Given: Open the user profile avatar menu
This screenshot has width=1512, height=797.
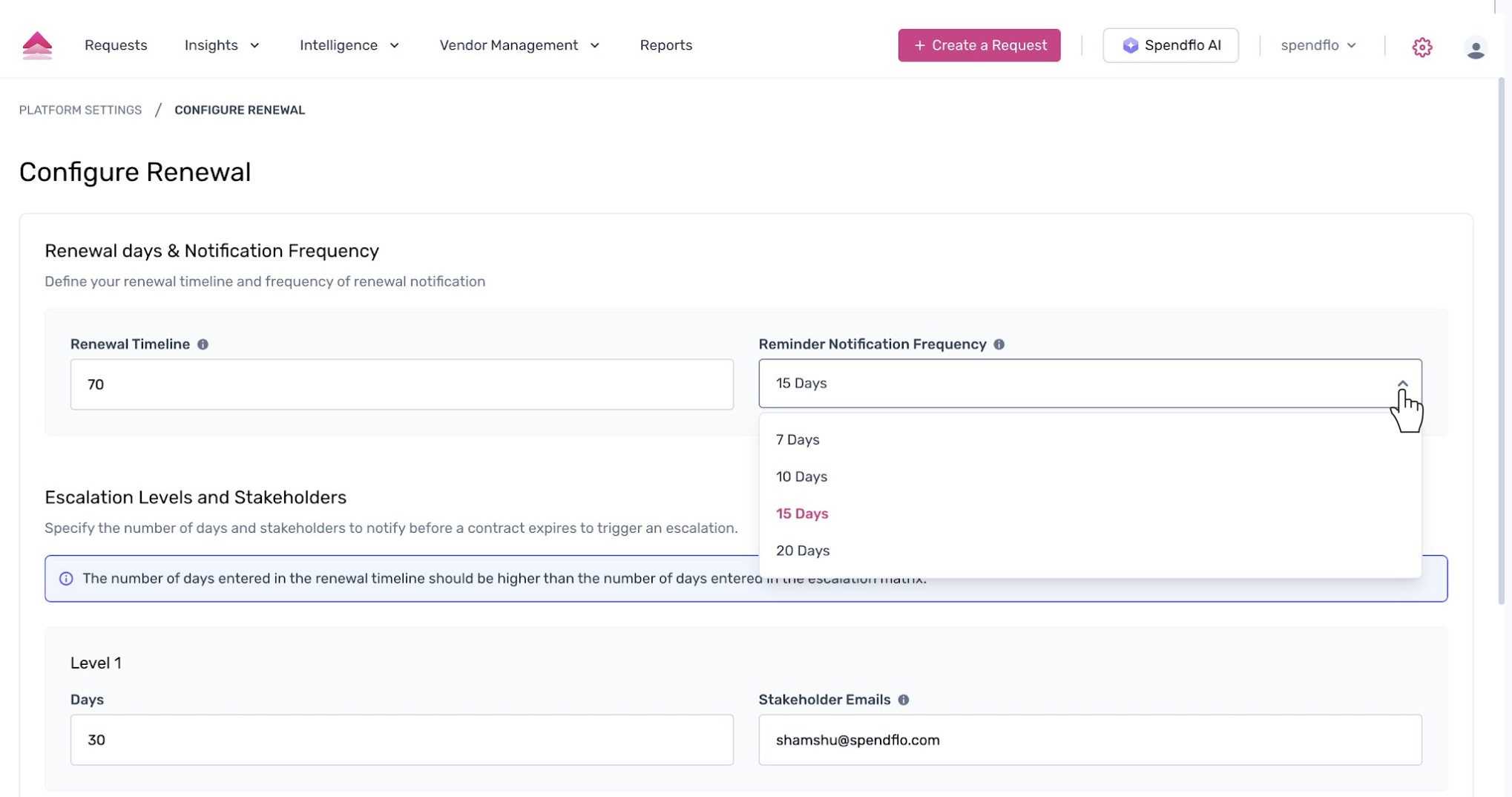Looking at the screenshot, I should [1475, 47].
